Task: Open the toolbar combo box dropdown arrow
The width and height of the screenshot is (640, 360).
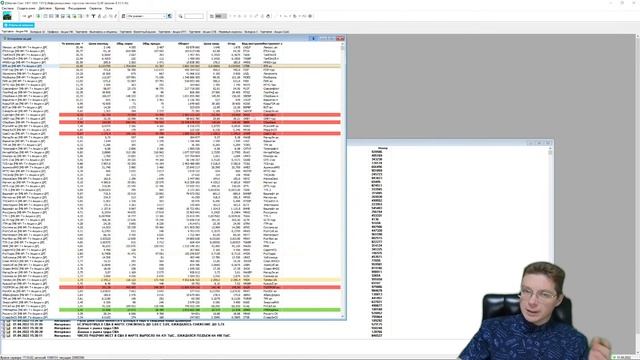Action: pyautogui.click(x=164, y=16)
